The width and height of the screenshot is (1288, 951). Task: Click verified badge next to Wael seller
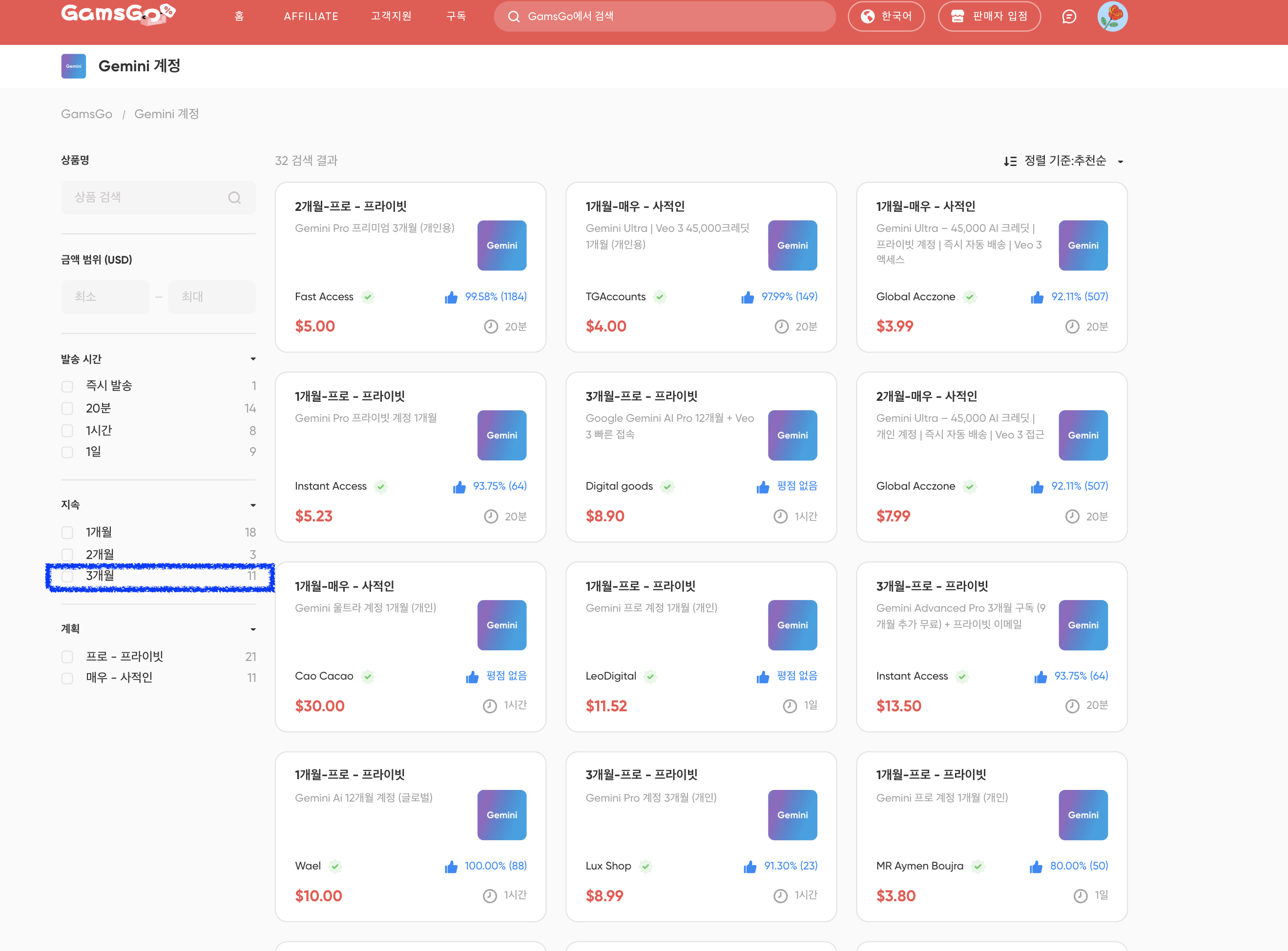click(x=335, y=867)
